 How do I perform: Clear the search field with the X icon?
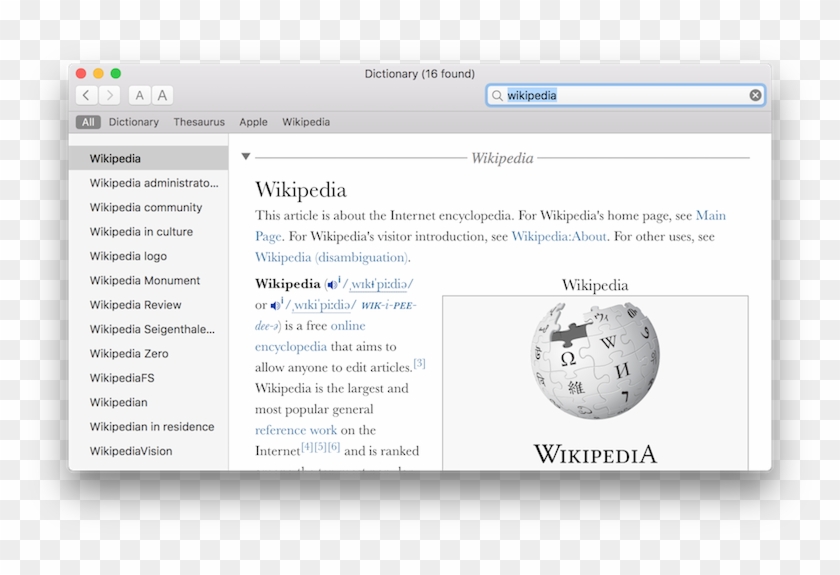click(x=755, y=95)
